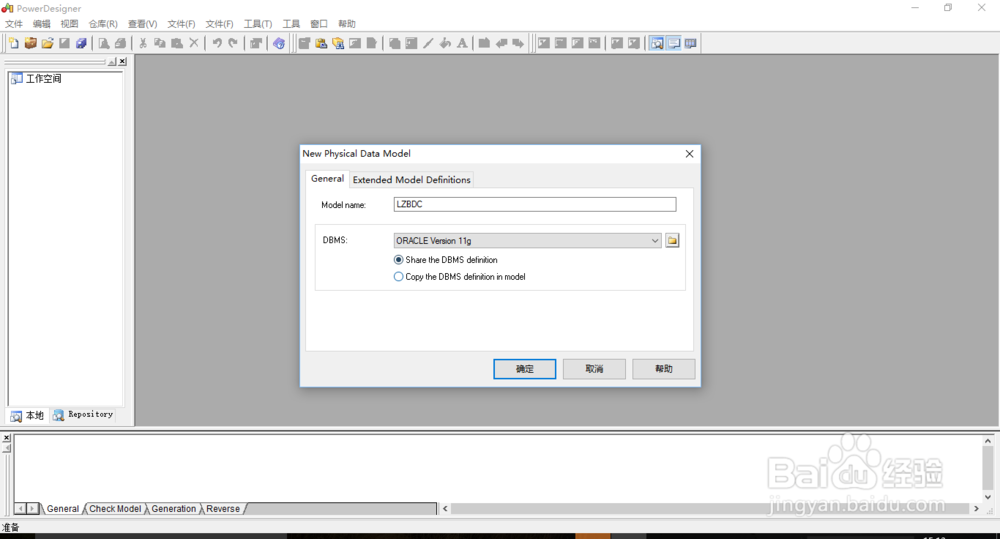1000x539 pixels.
Task: Open the 查看(V) menu
Action: (142, 24)
